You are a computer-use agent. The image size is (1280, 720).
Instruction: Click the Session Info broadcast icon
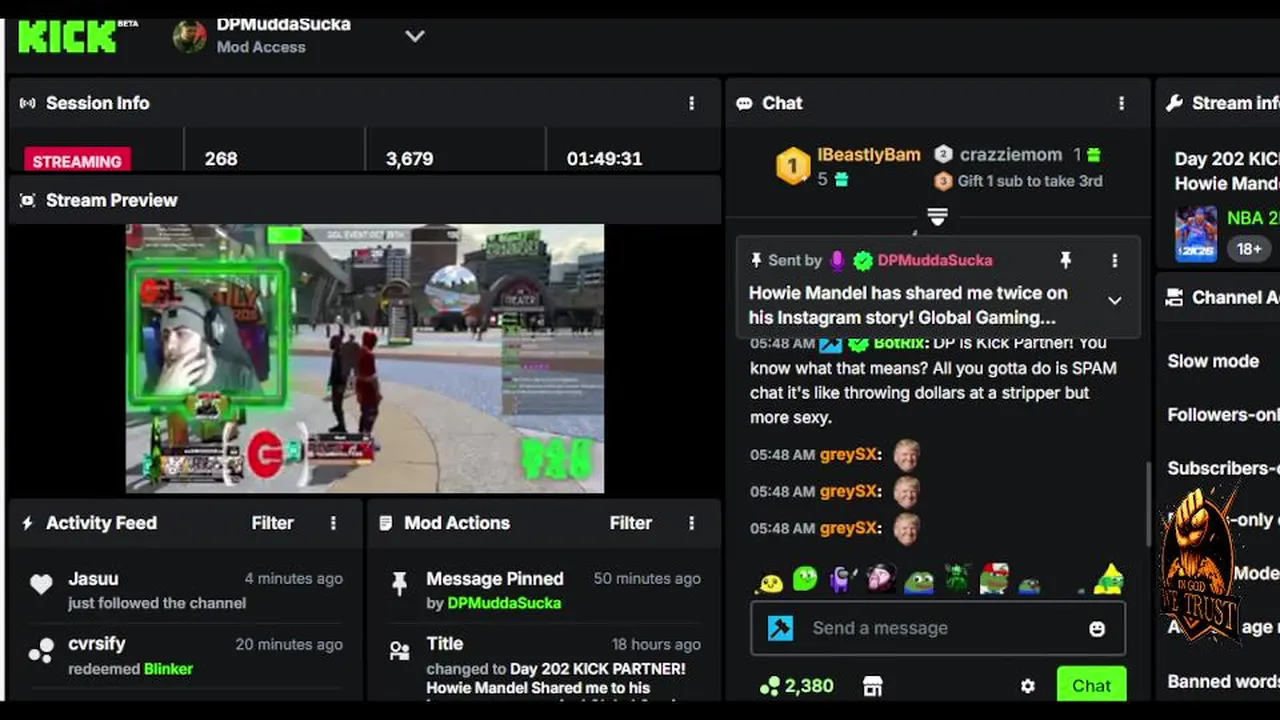coord(28,103)
